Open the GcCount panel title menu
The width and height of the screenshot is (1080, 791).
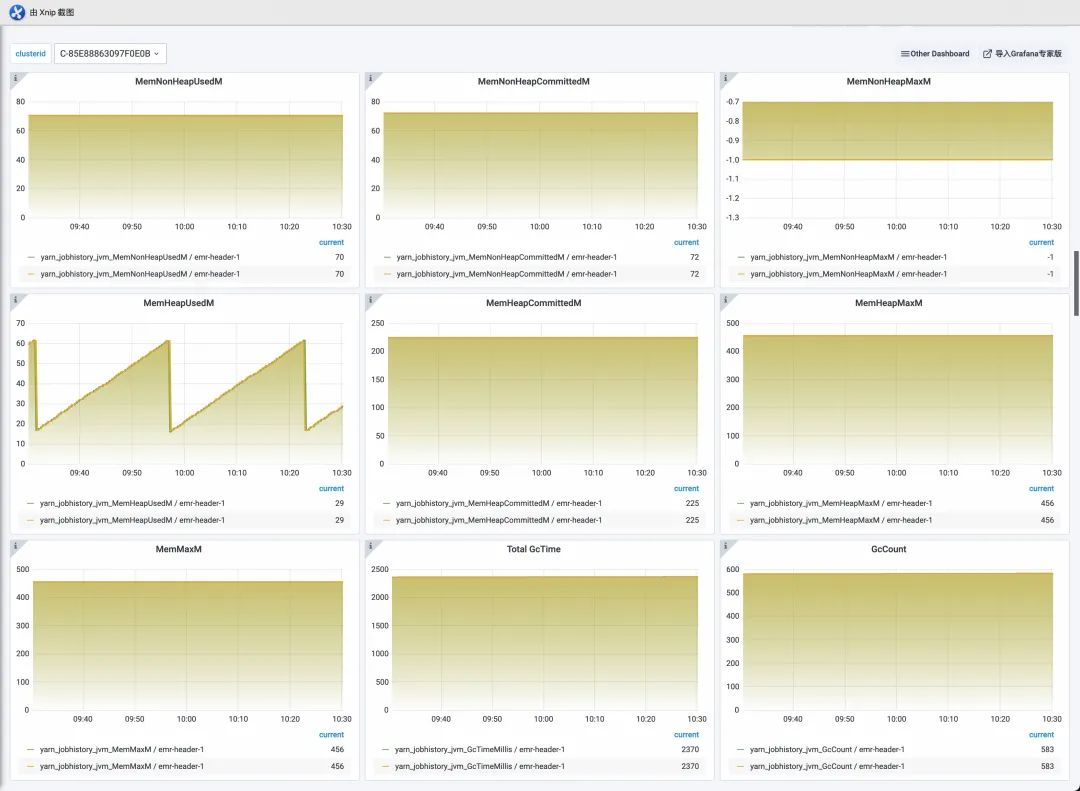click(889, 549)
